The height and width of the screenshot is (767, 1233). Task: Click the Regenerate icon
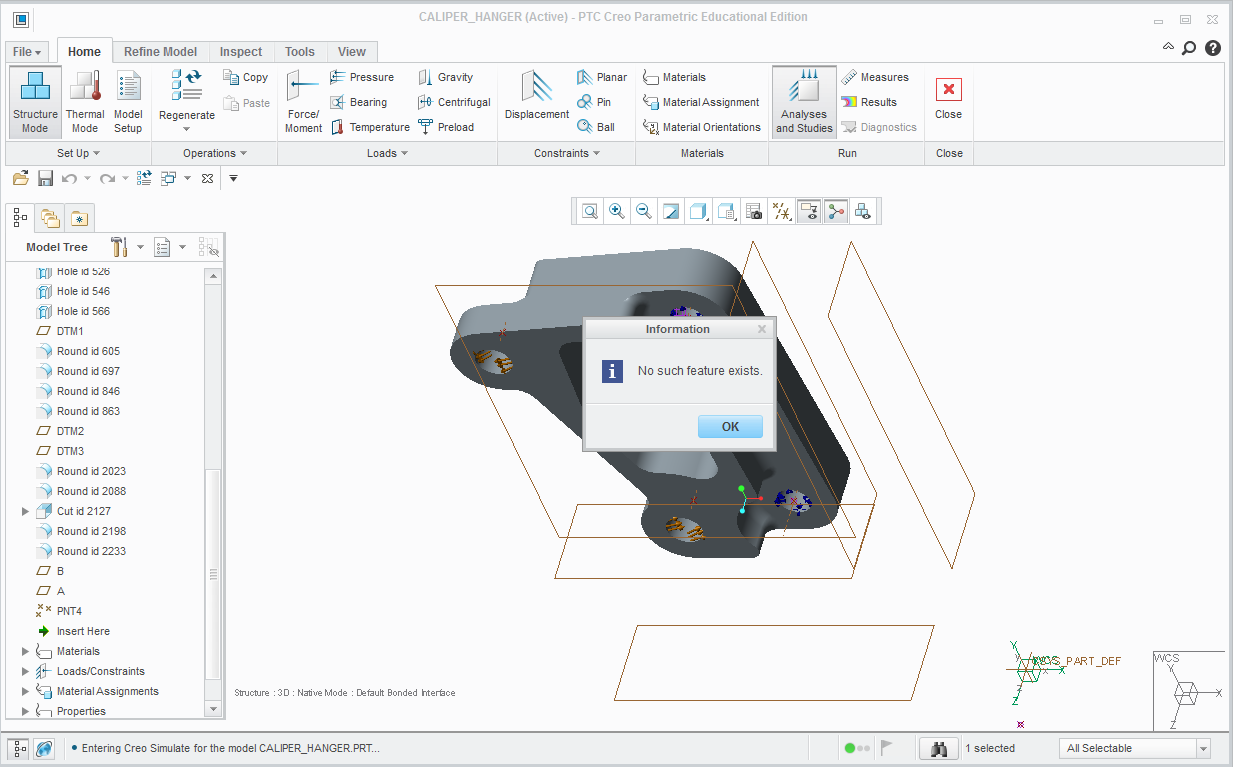pos(187,85)
